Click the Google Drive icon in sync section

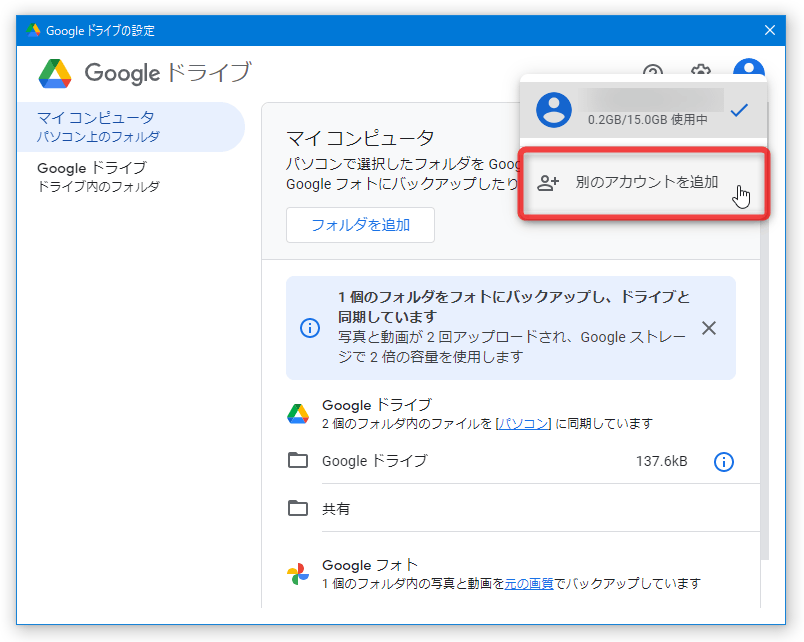[298, 414]
